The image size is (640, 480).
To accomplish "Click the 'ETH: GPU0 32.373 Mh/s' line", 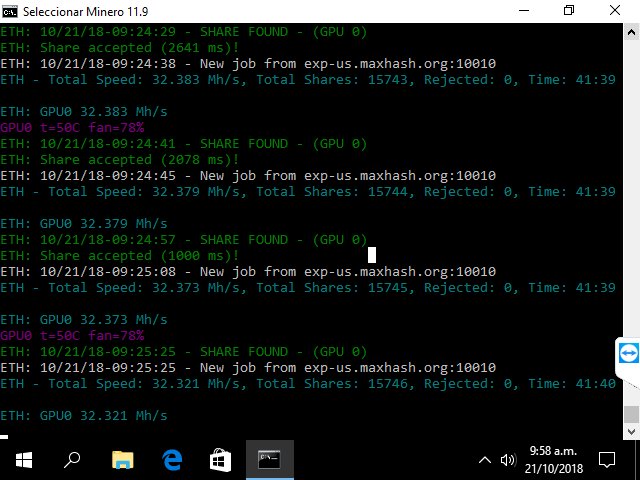I will 84,320.
